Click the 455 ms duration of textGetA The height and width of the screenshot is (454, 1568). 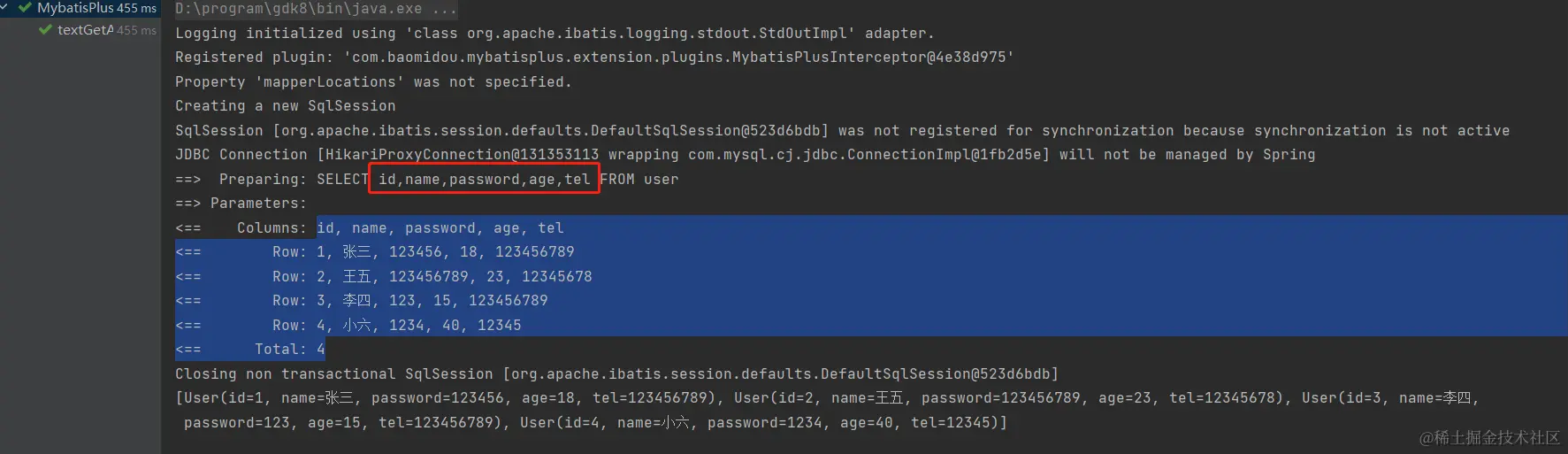pyautogui.click(x=136, y=30)
